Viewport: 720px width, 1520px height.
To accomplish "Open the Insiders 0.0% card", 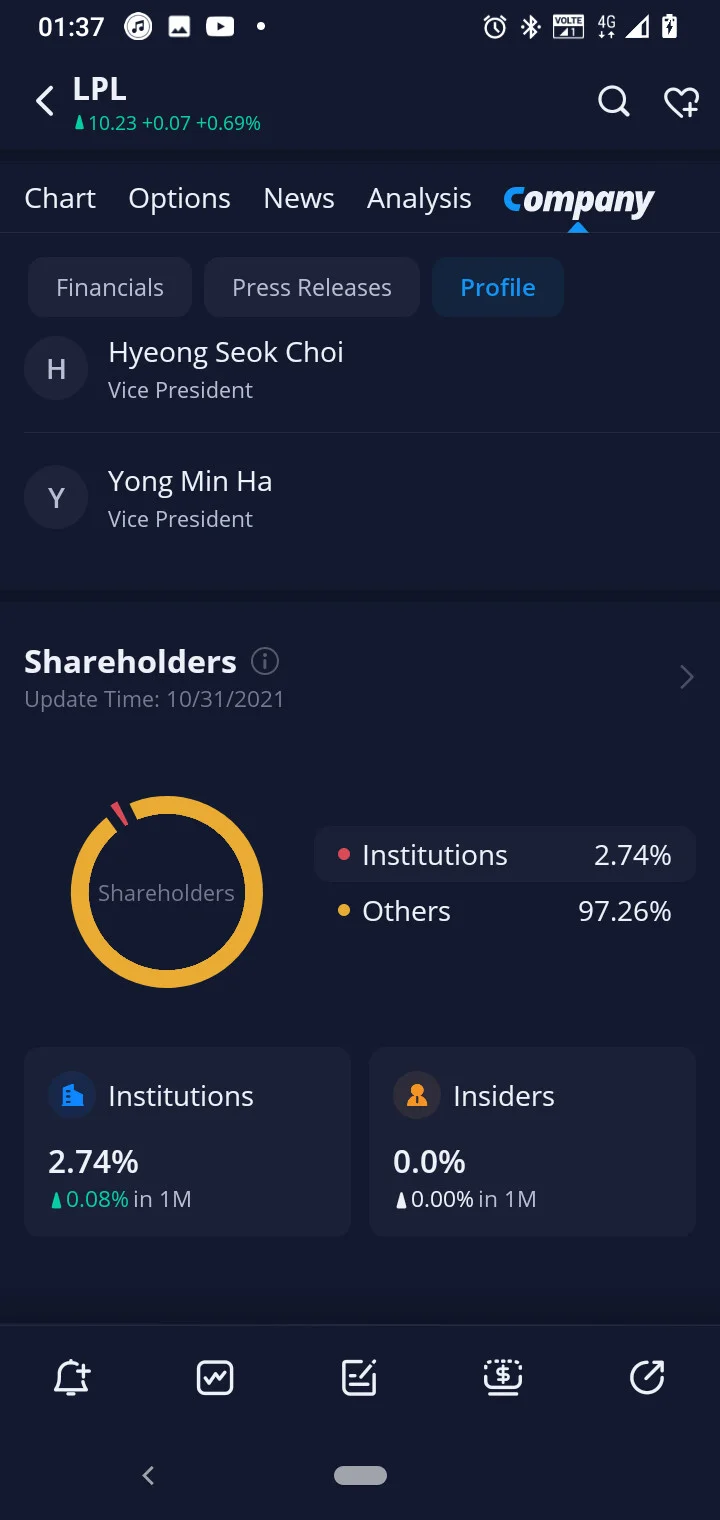I will (533, 1142).
